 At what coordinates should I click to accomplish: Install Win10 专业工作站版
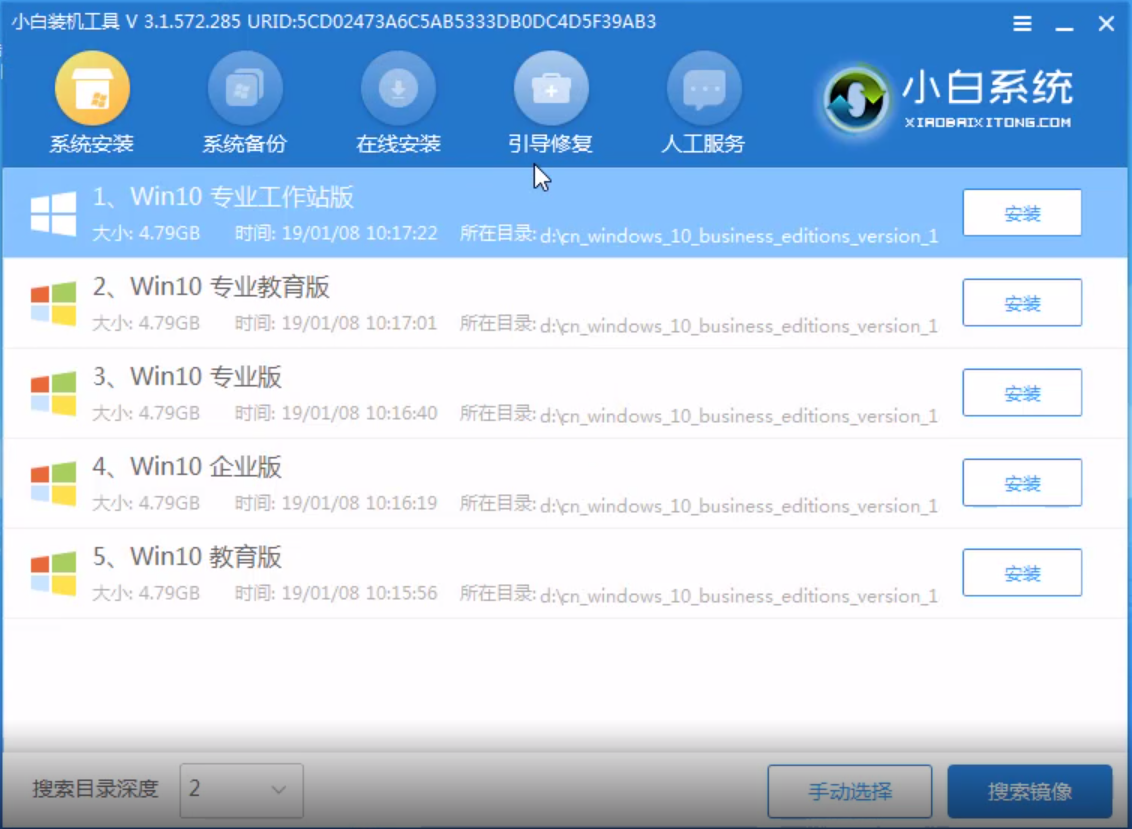(x=1022, y=212)
